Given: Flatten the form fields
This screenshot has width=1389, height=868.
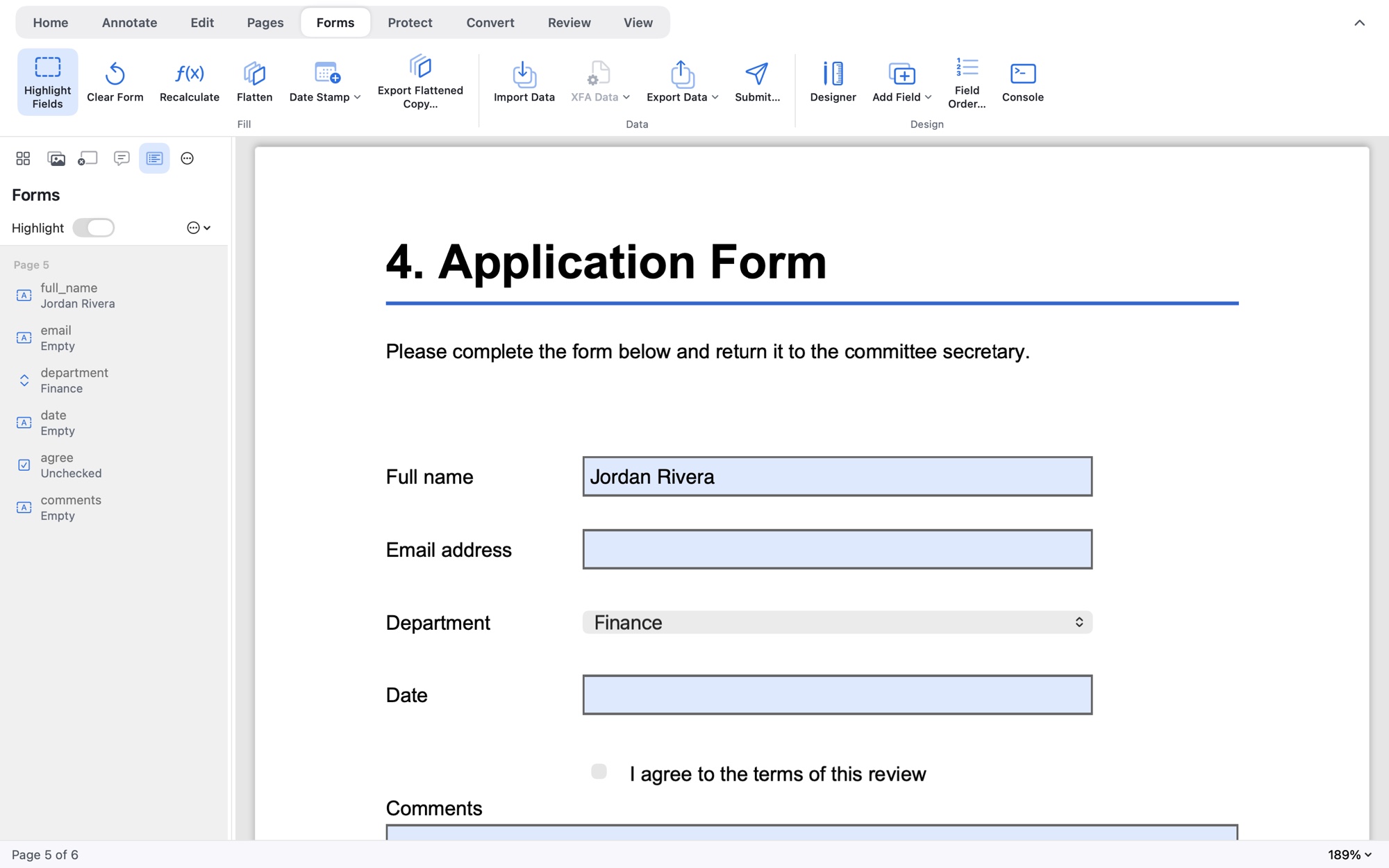Looking at the screenshot, I should coord(254,82).
